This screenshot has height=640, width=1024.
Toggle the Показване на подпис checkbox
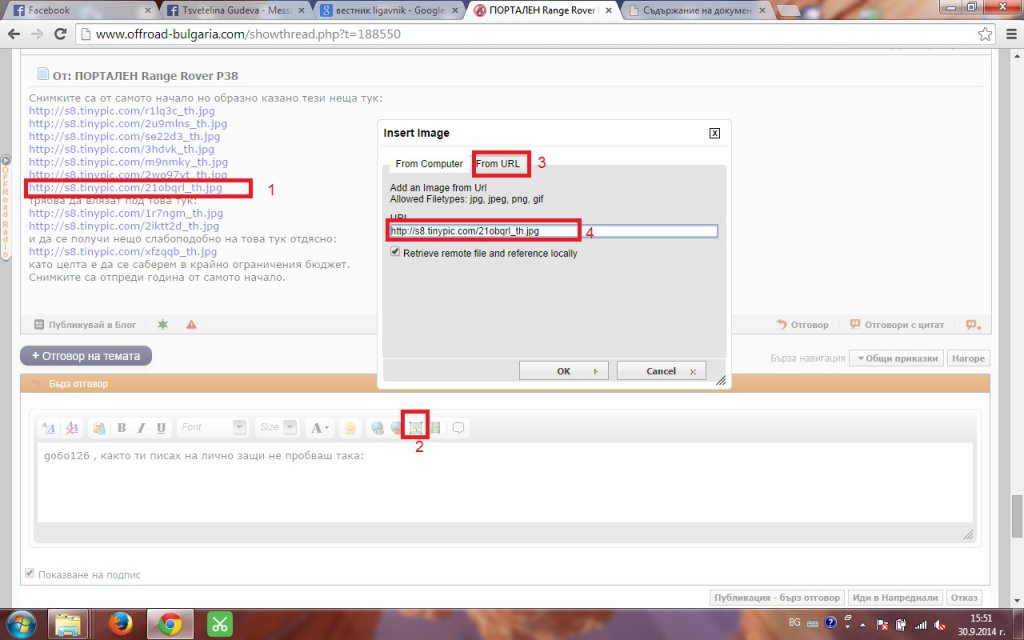[29, 573]
